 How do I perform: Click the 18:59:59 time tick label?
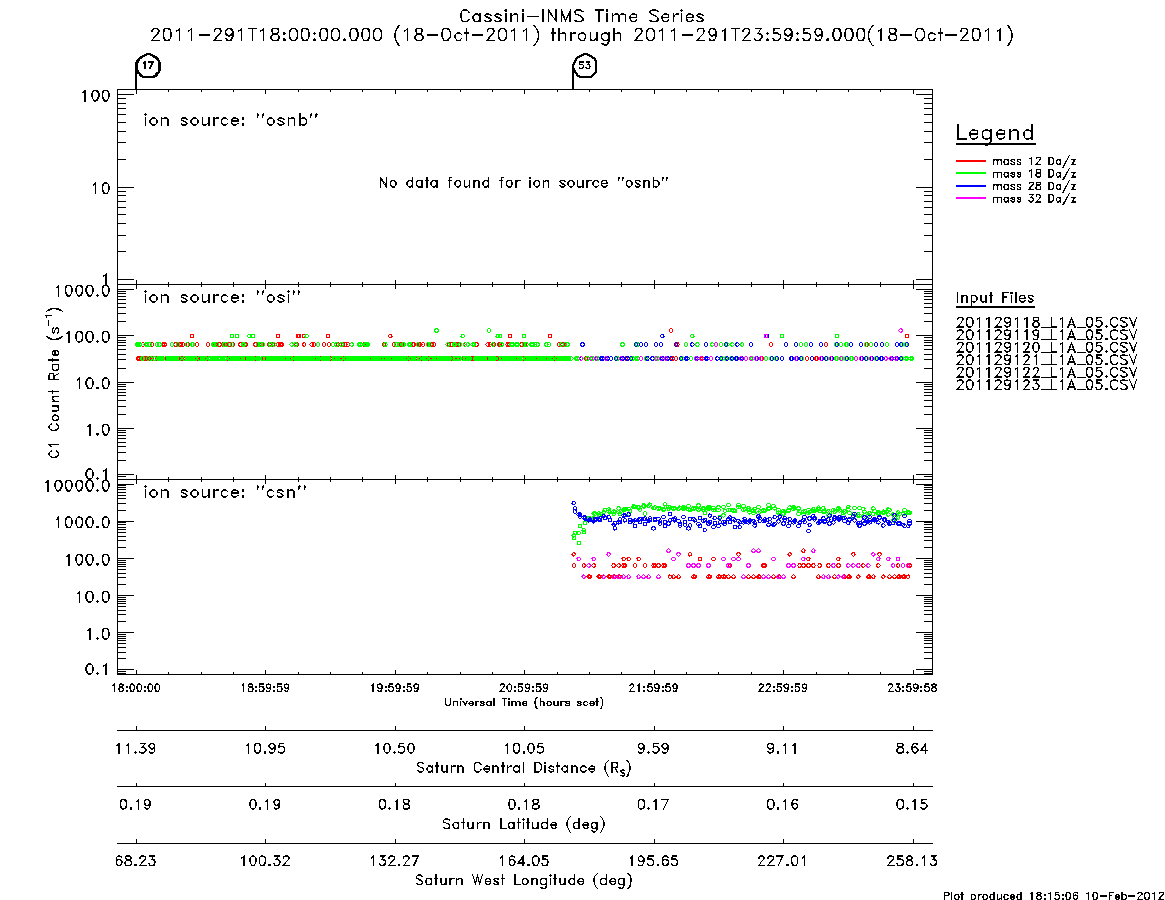click(x=265, y=688)
